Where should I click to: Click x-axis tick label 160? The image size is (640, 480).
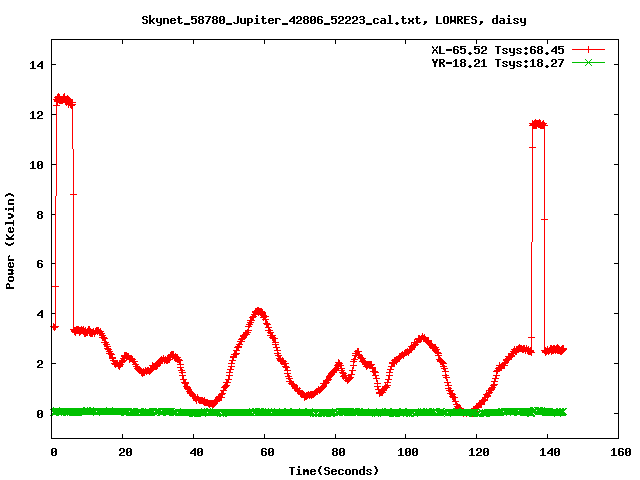coord(621,452)
